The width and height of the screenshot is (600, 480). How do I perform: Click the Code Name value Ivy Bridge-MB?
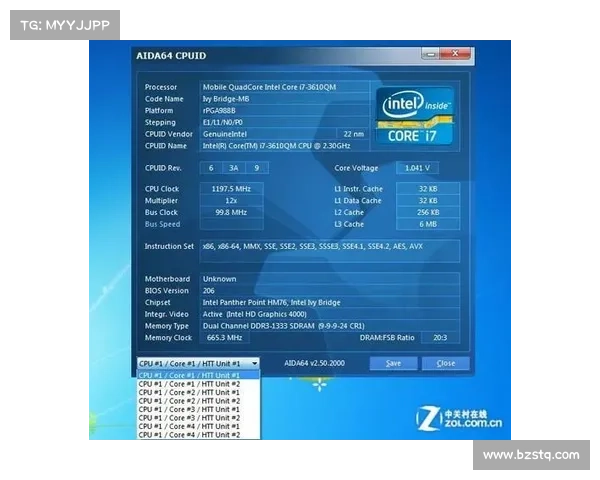[x=284, y=99]
